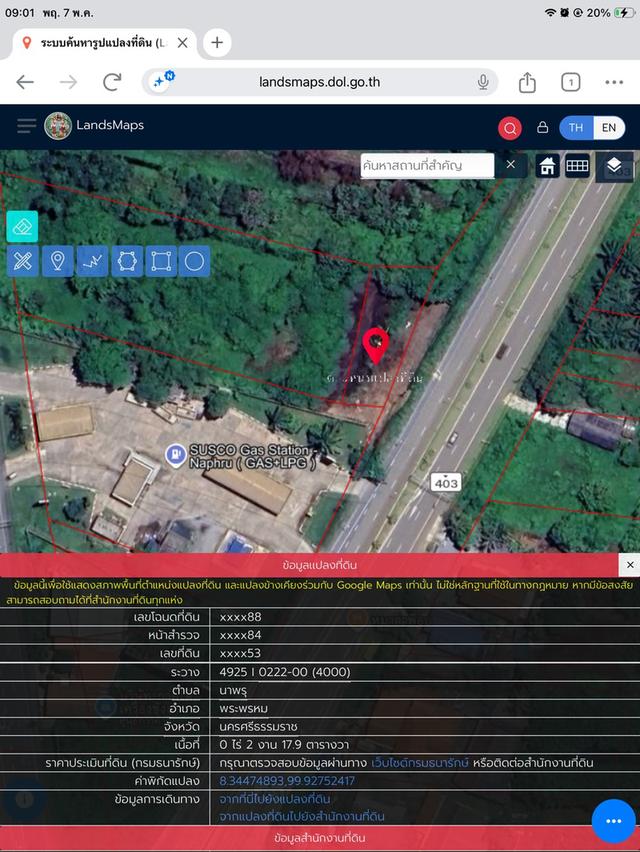Tap the red parcel location pin

(x=376, y=346)
